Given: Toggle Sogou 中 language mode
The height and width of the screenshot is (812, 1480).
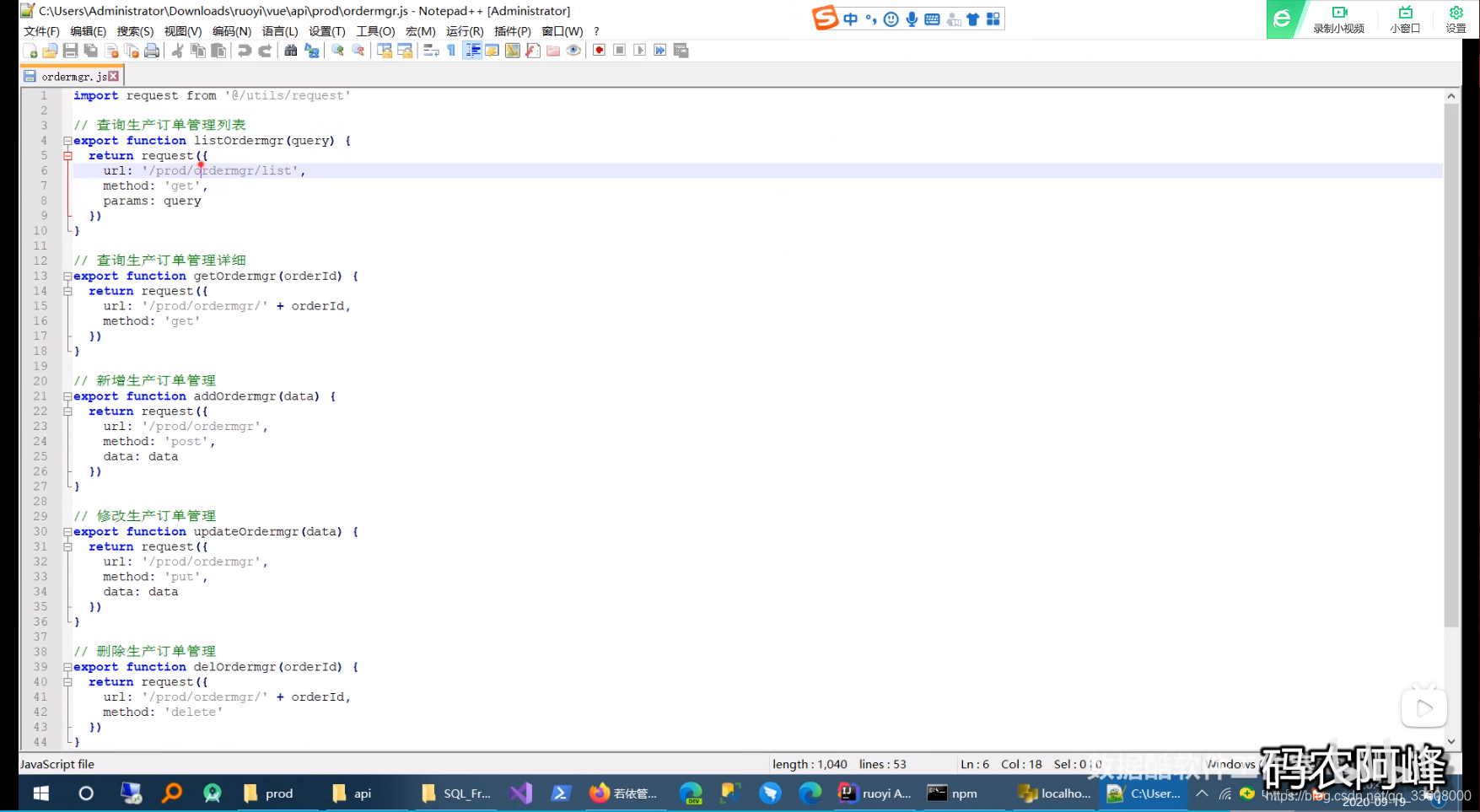Looking at the screenshot, I should pyautogui.click(x=850, y=19).
